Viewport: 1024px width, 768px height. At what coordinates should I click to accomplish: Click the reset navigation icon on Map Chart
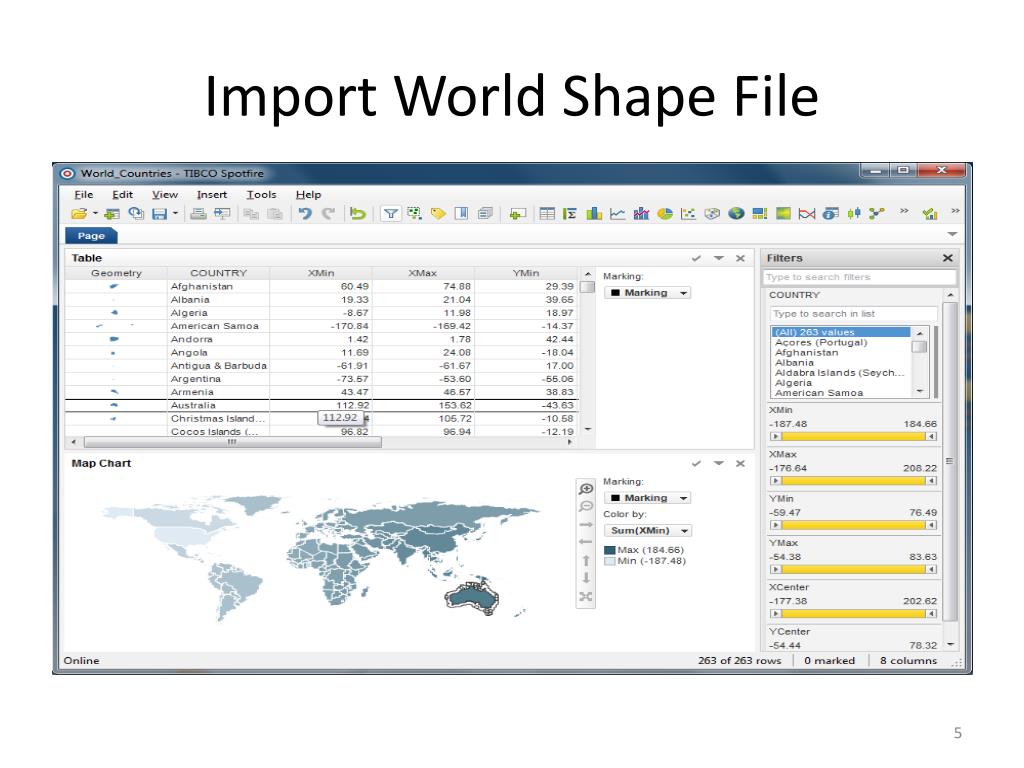(x=586, y=596)
